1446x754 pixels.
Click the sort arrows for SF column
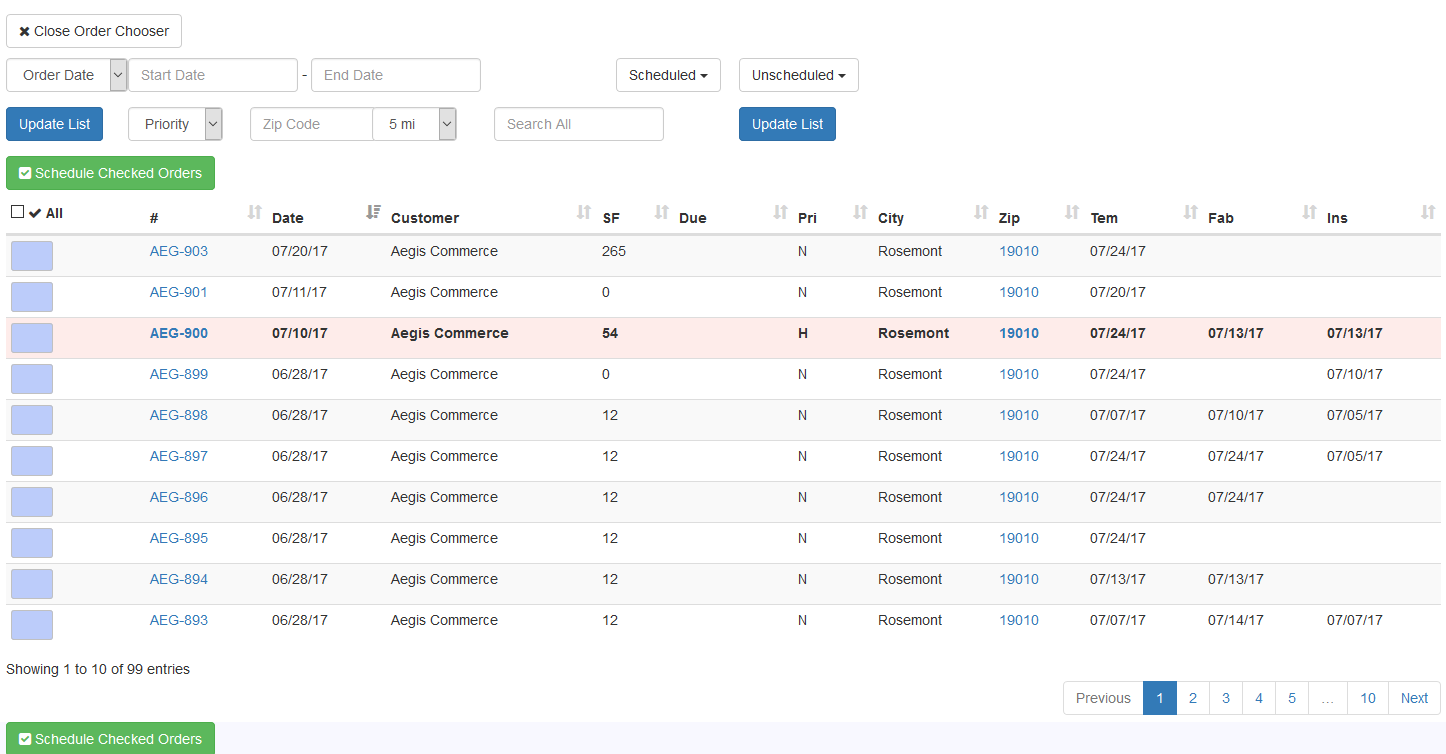click(x=661, y=212)
